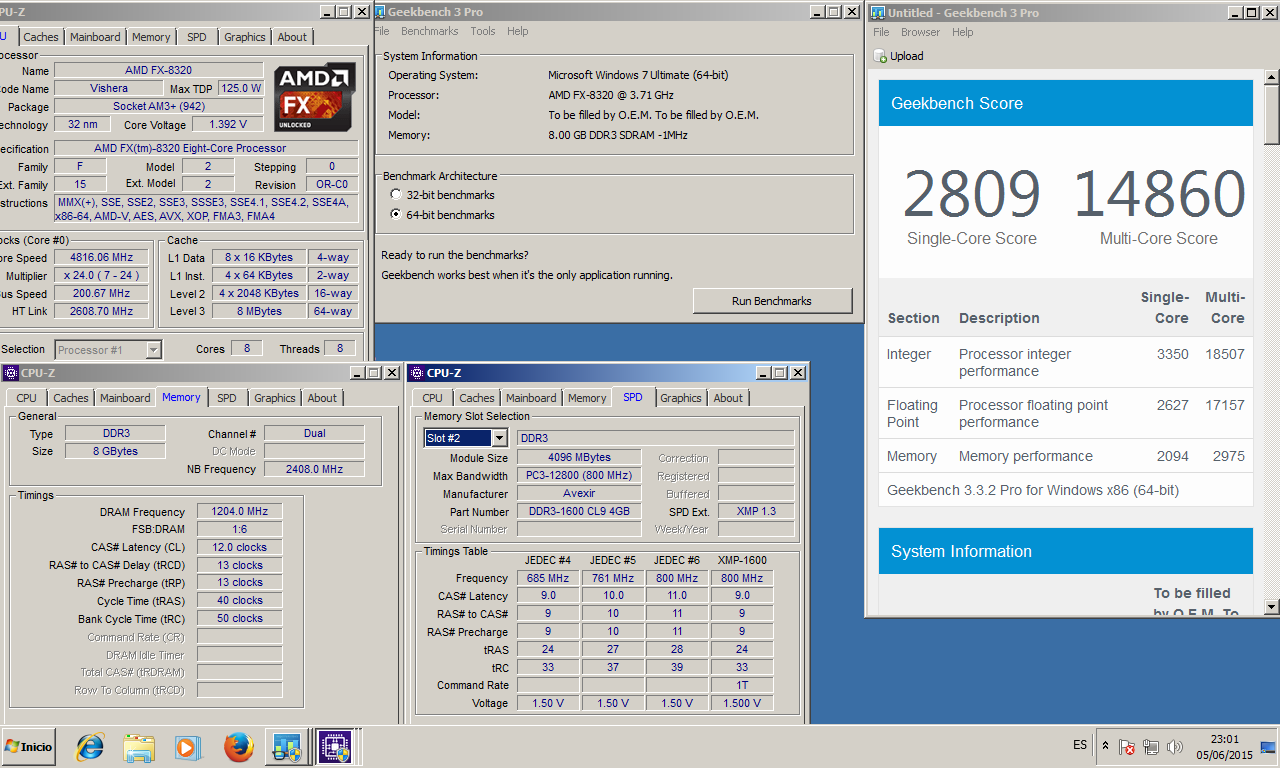Switch to Mainboard tab in top CPU-Z window
This screenshot has width=1280, height=768.
pos(95,37)
